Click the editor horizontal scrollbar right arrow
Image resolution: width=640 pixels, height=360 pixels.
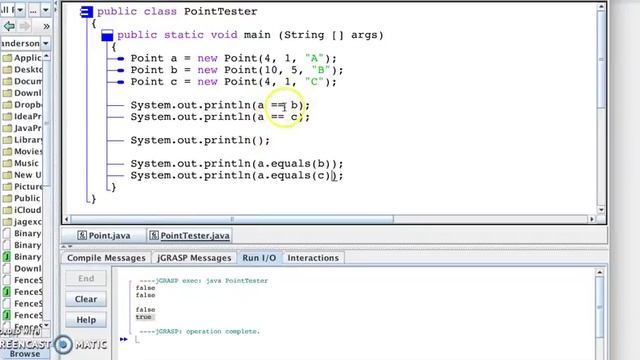[x=591, y=219]
